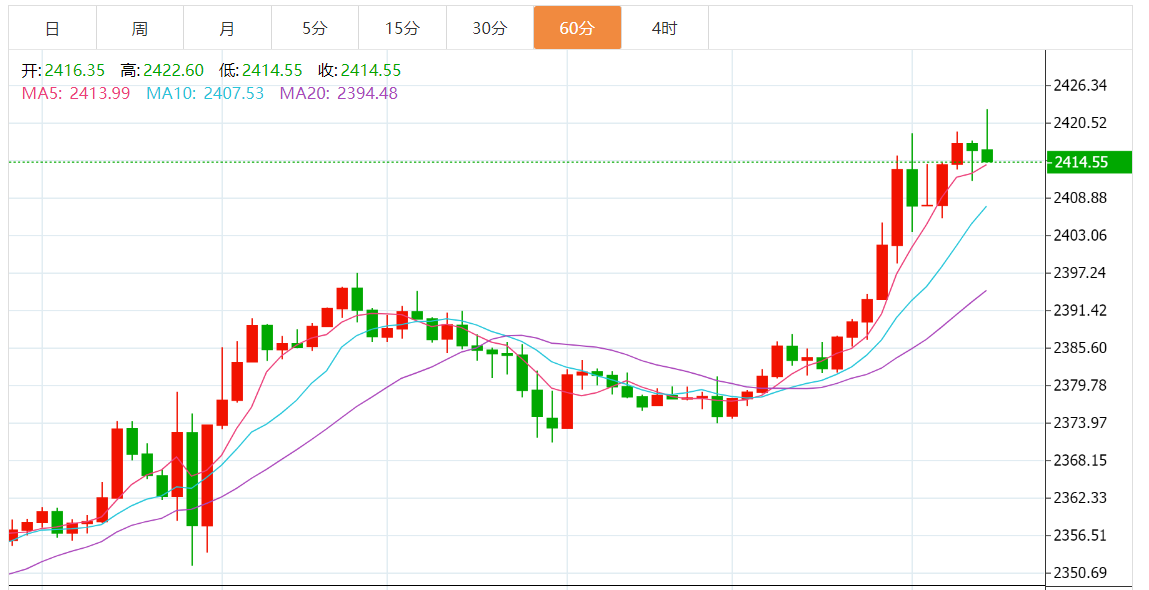Click the 2403.06 price axis label
This screenshot has width=1149, height=590.
coord(1080,235)
